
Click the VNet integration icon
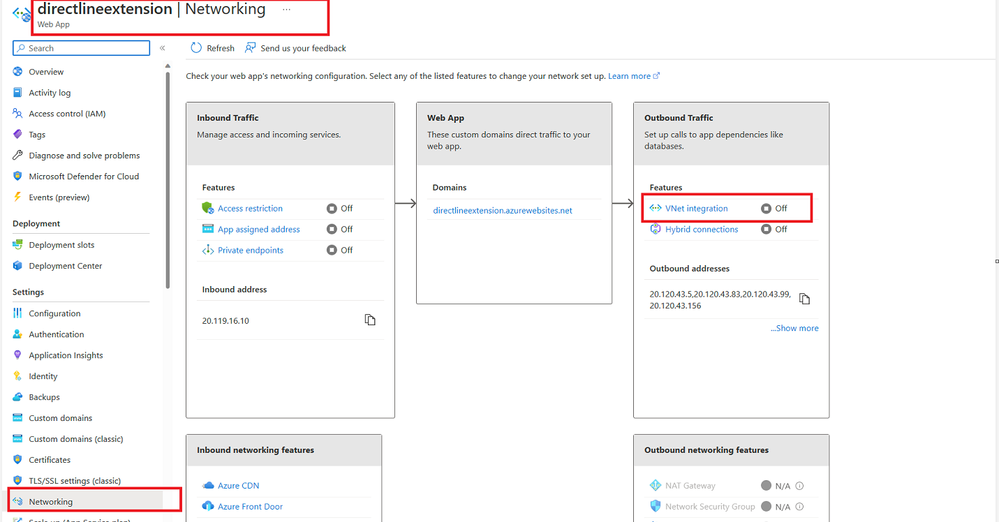[656, 208]
